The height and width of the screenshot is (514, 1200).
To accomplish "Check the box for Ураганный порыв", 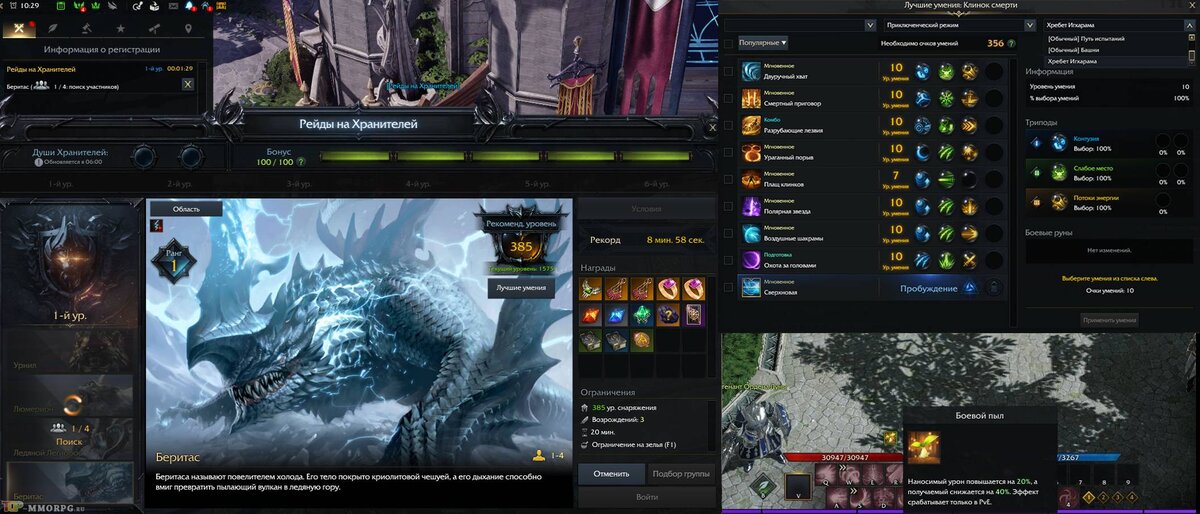I will [x=728, y=153].
